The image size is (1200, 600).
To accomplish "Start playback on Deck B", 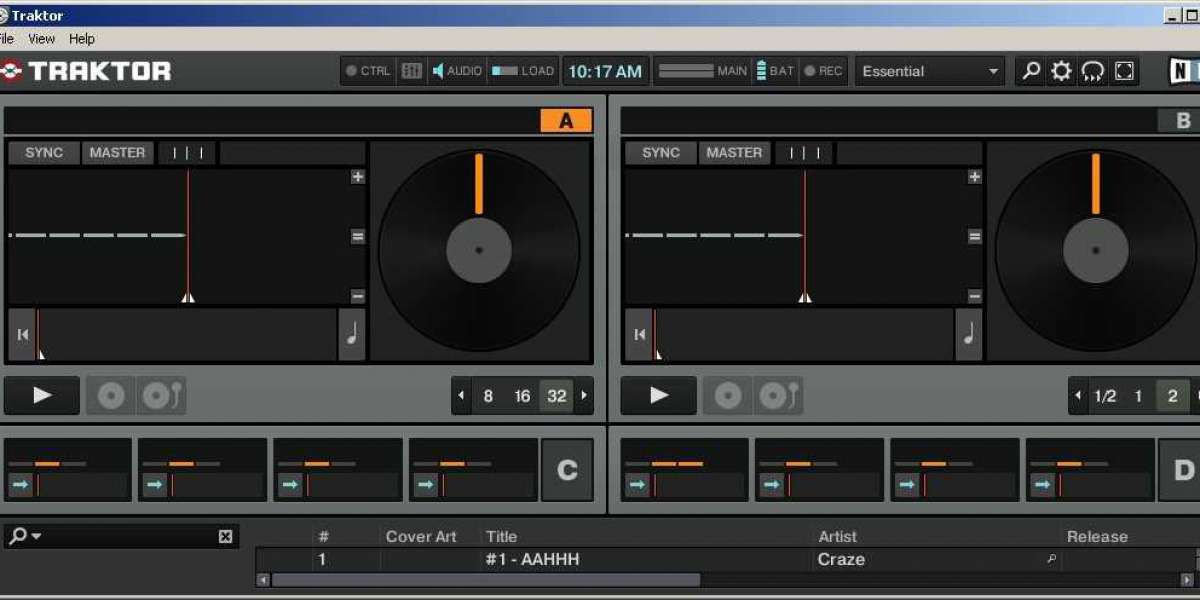I will click(x=659, y=395).
